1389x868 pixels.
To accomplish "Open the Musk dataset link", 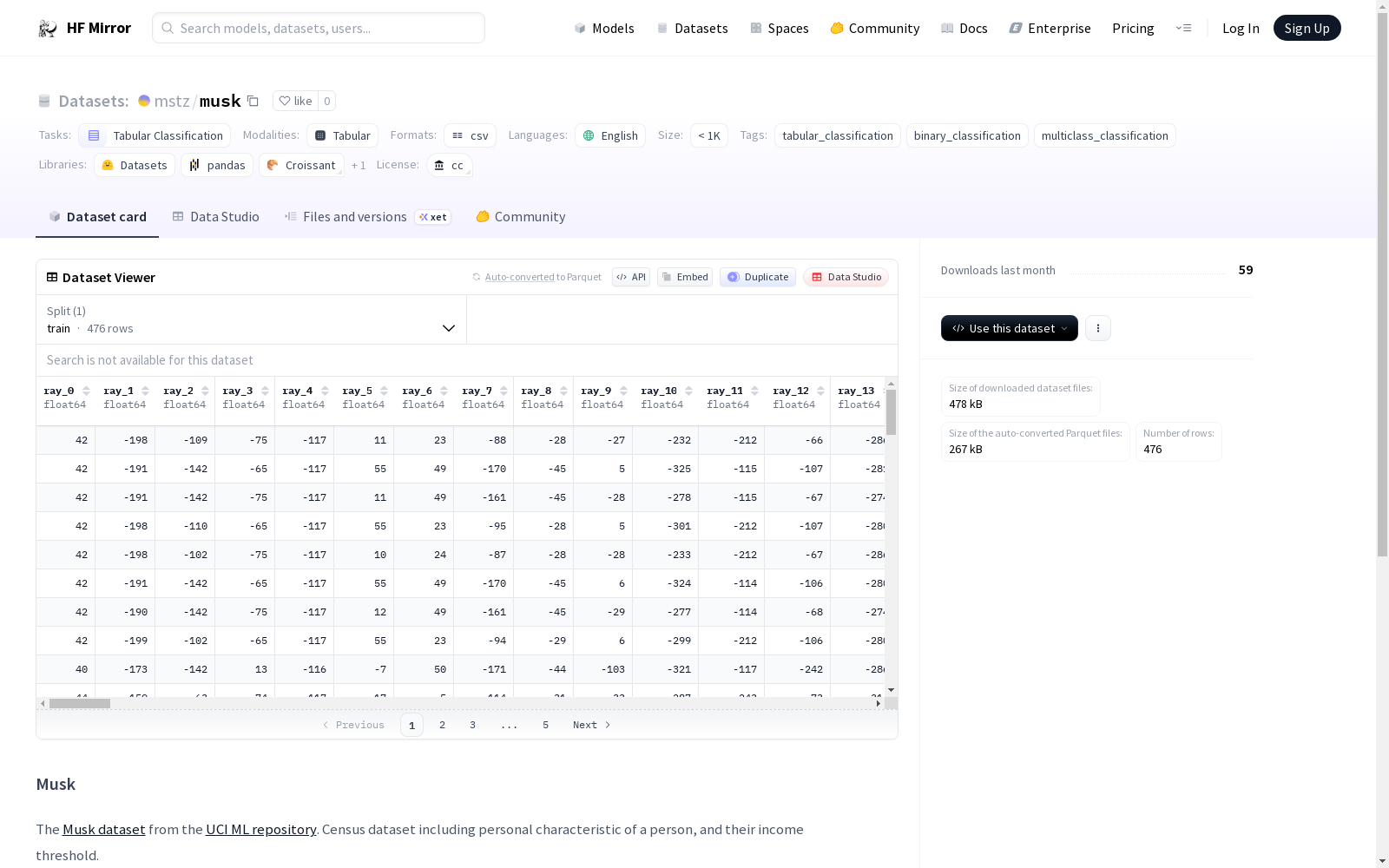I will coord(104,829).
